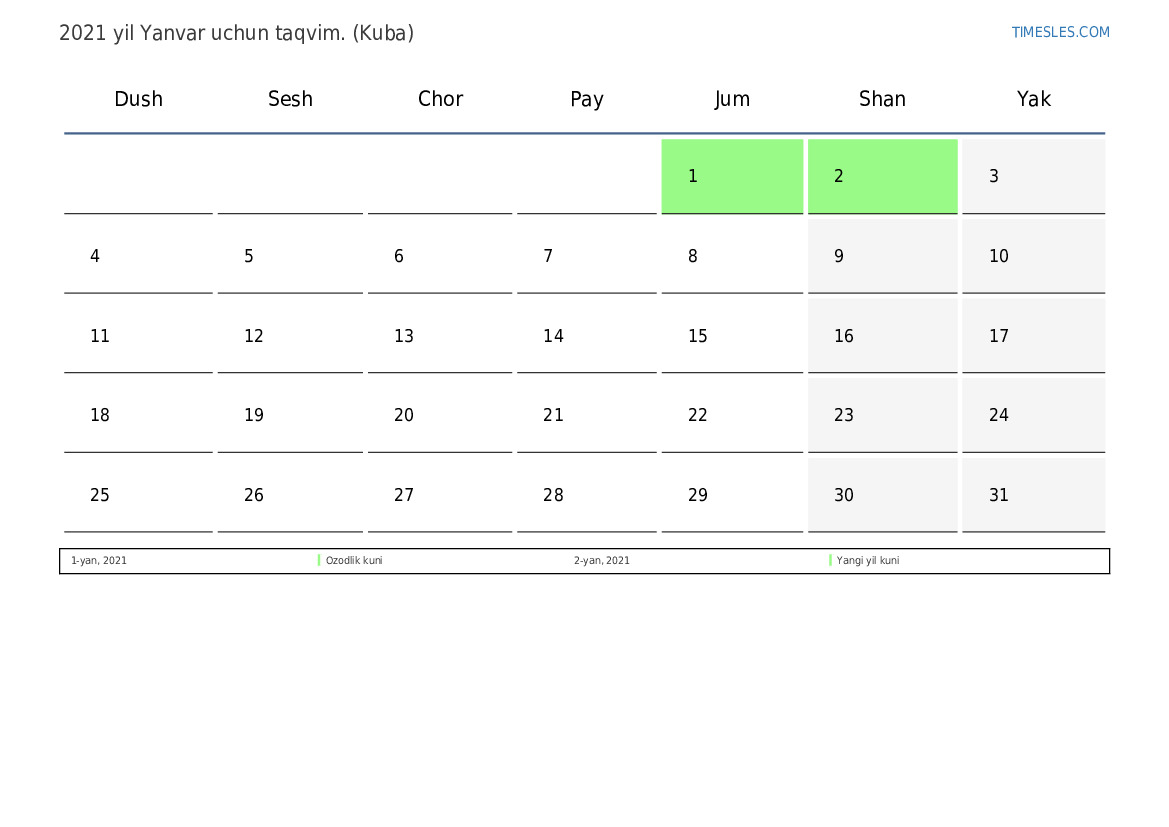Select day 19 in the calendar
The image size is (1169, 827).
tap(290, 415)
